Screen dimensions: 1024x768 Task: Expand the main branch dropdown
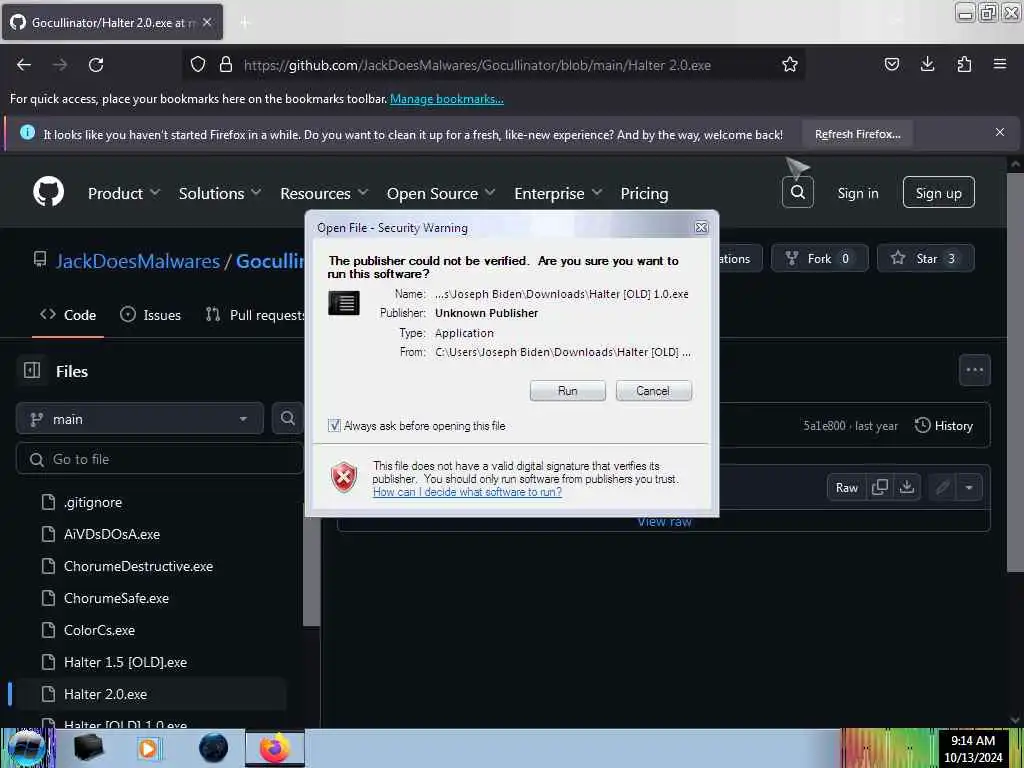[x=140, y=419]
